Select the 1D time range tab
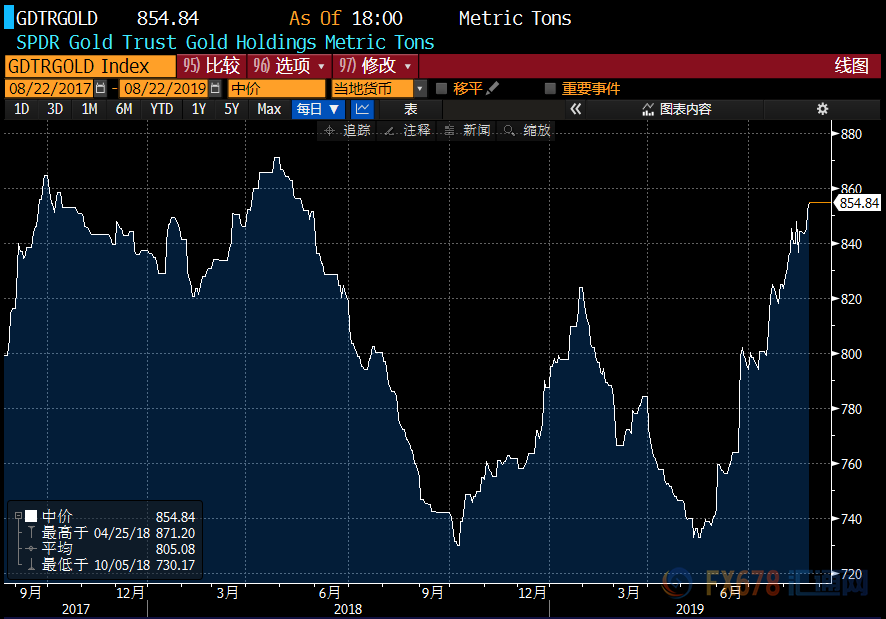Screen dimensions: 886x619 pos(21,109)
